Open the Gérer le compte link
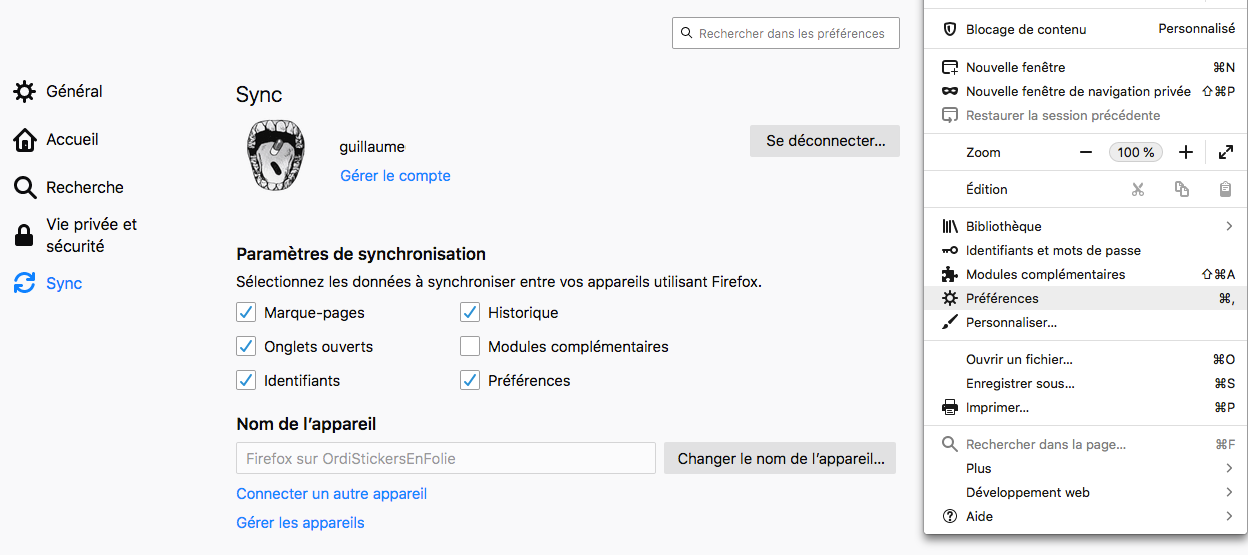Image resolution: width=1248 pixels, height=555 pixels. [x=395, y=176]
